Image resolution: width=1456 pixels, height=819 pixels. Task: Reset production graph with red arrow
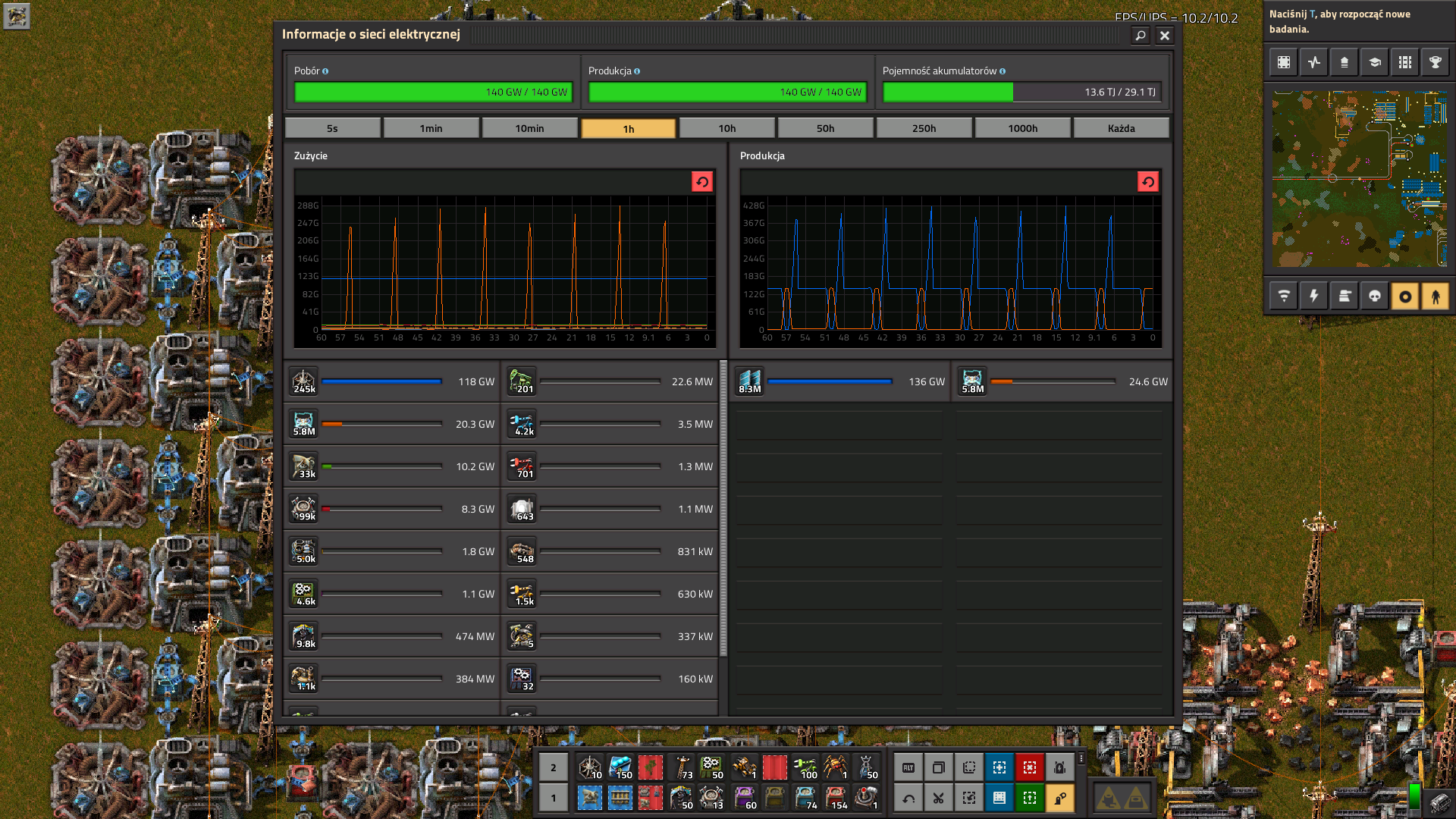pyautogui.click(x=1147, y=182)
